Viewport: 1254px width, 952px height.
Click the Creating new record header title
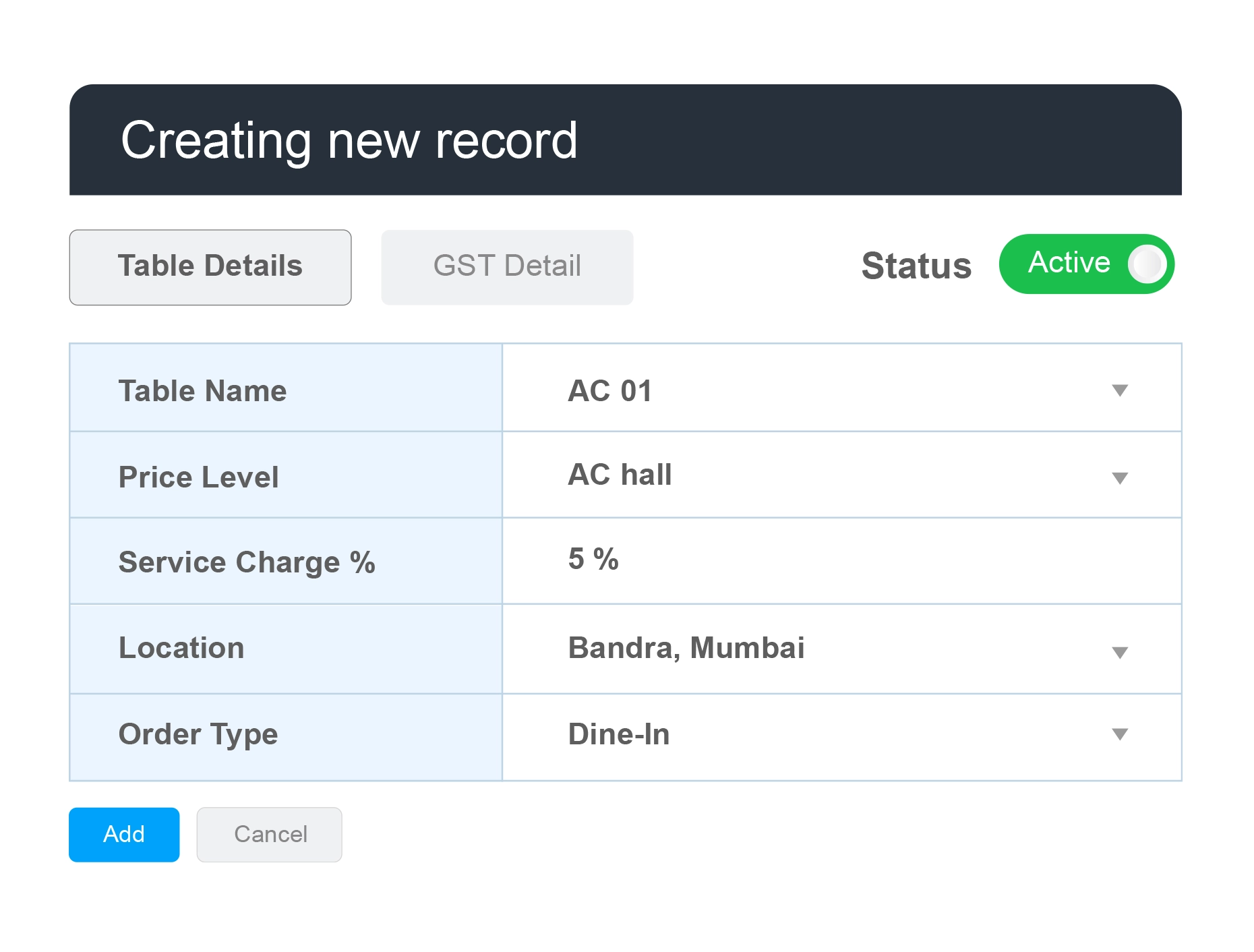pyautogui.click(x=349, y=140)
